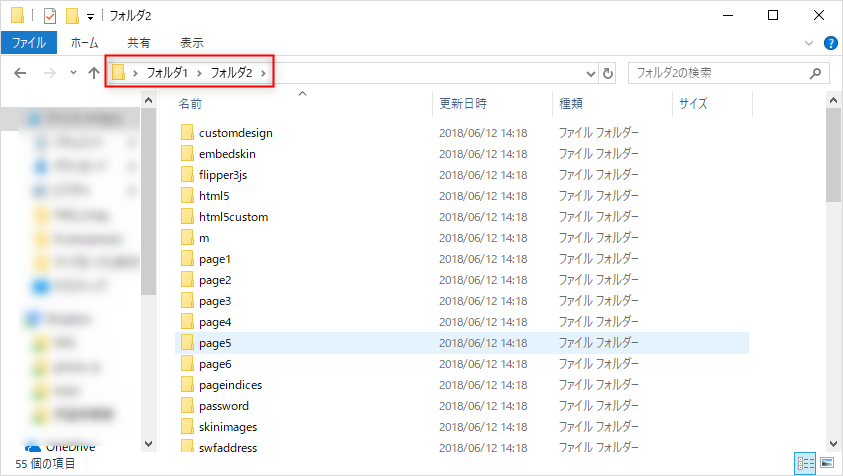Screen dimensions: 843x476
Task: Click the search magnifier icon
Action: click(816, 73)
